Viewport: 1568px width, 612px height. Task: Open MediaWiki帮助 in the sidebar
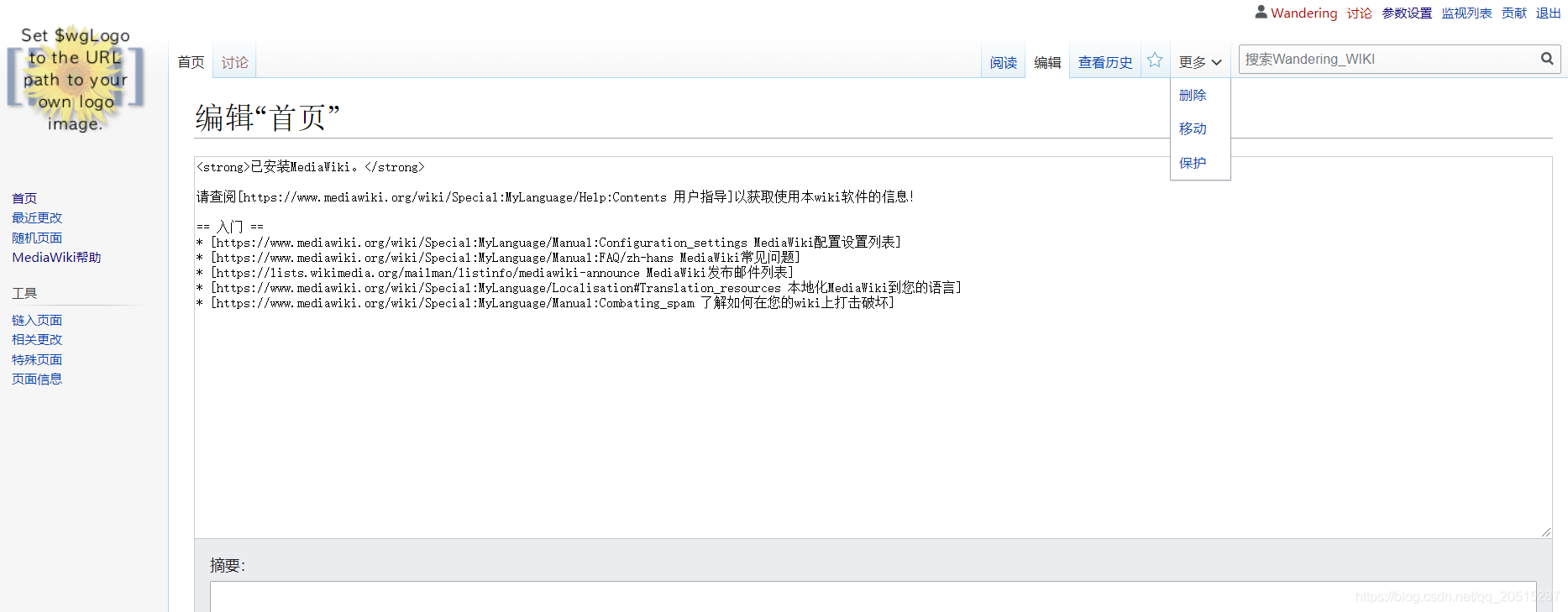click(x=56, y=257)
